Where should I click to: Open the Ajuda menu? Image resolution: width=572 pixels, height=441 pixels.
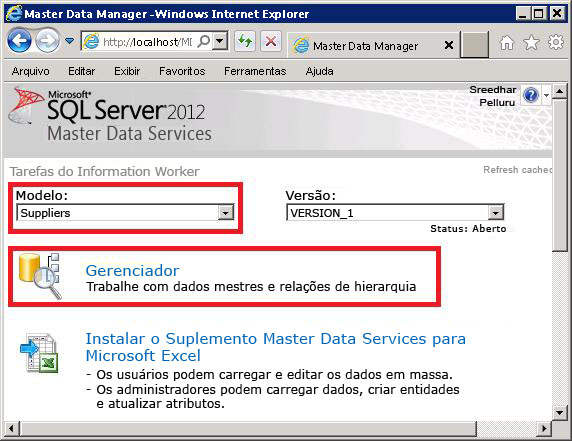320,71
